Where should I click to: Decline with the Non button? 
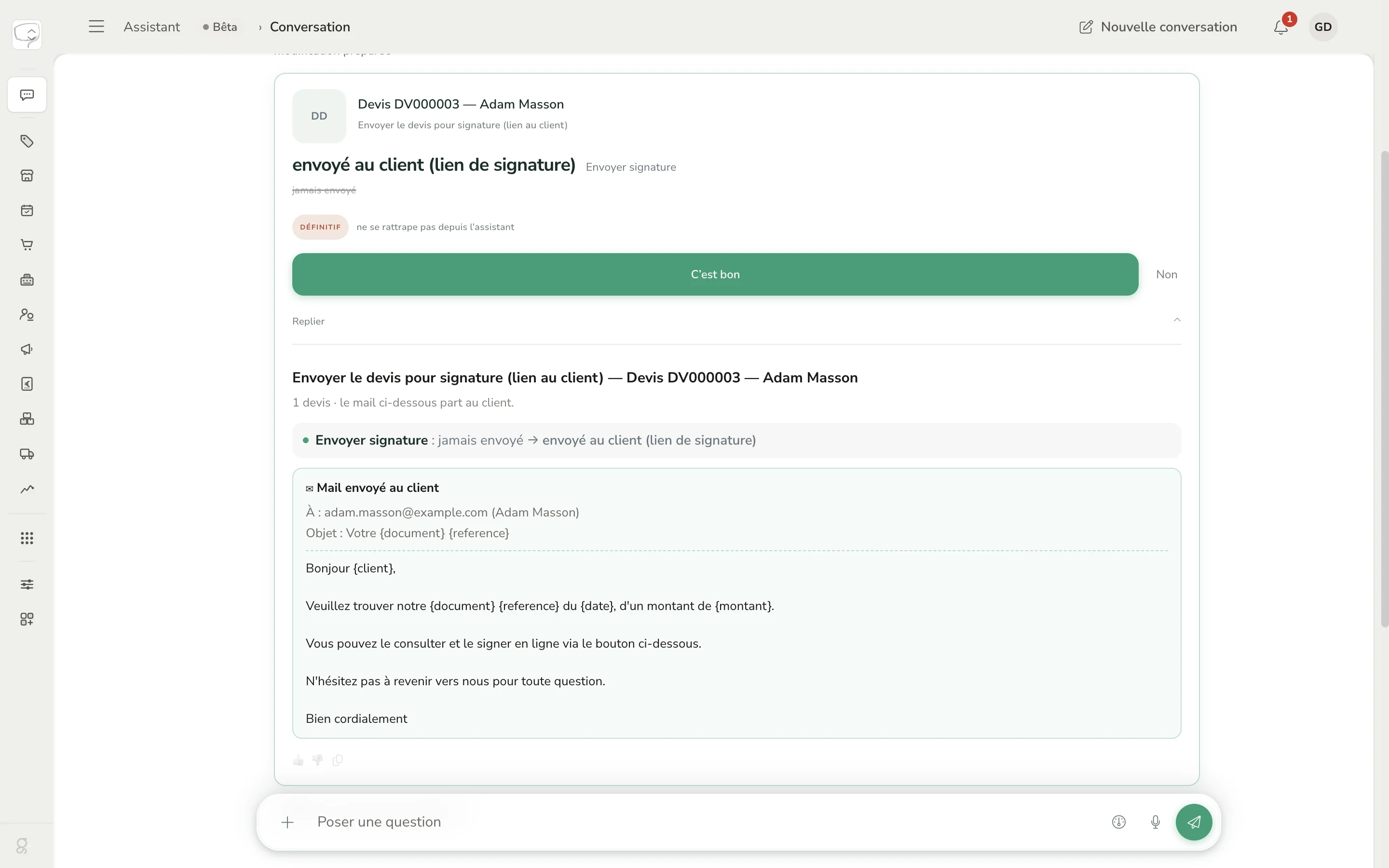pyautogui.click(x=1166, y=274)
